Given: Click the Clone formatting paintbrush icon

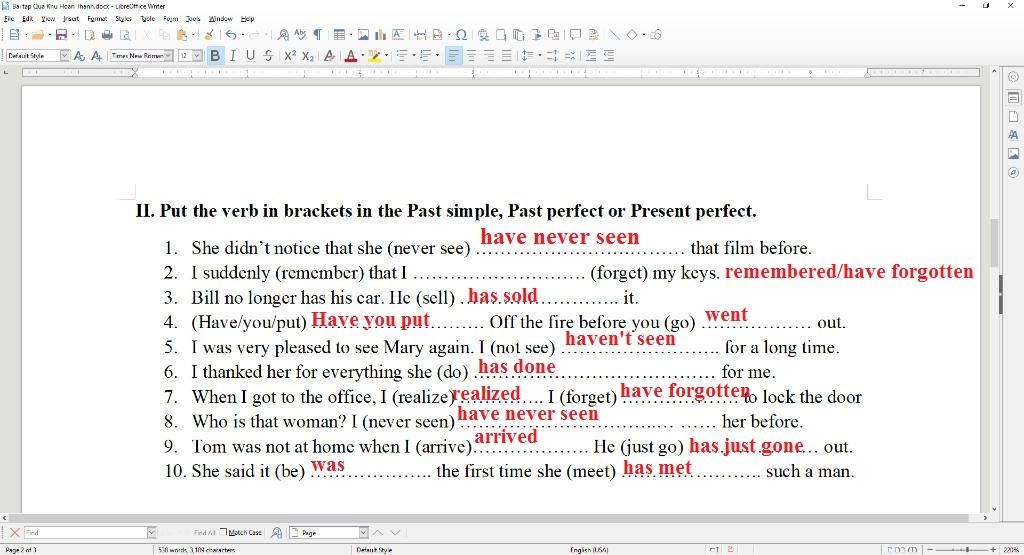Looking at the screenshot, I should pos(209,35).
